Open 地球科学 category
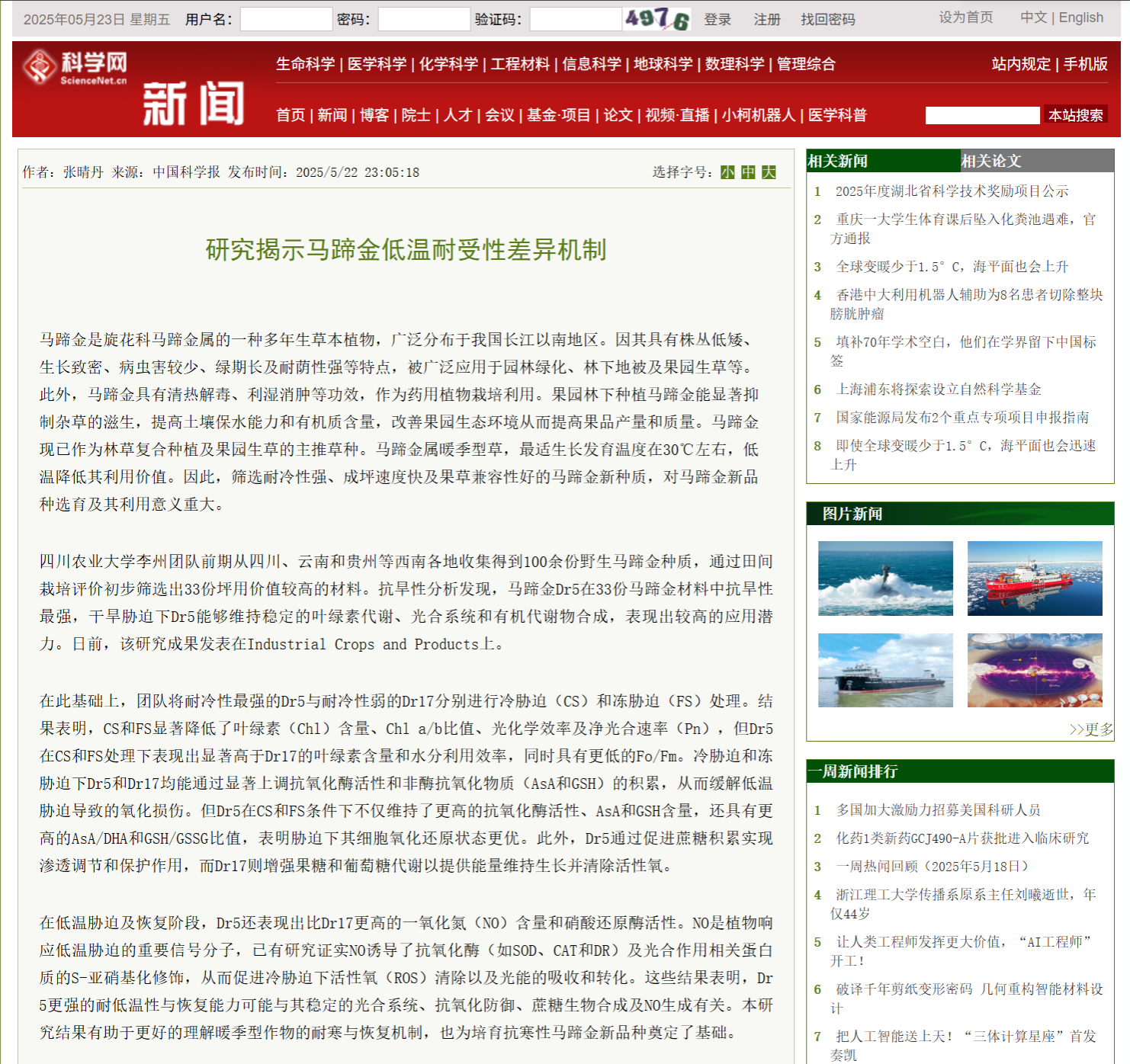Screen dimensions: 1130x1064 pos(663,64)
